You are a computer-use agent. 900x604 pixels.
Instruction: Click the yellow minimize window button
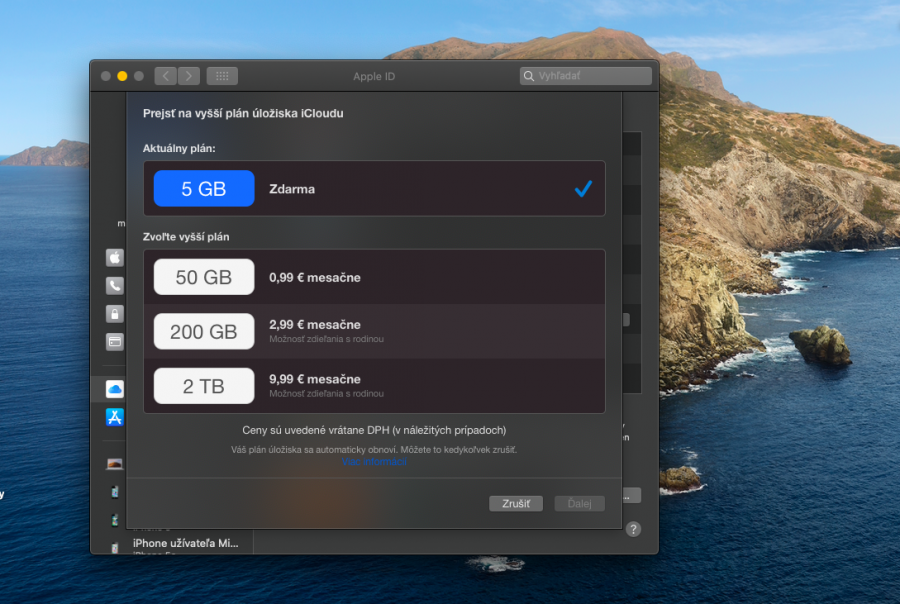pos(122,76)
